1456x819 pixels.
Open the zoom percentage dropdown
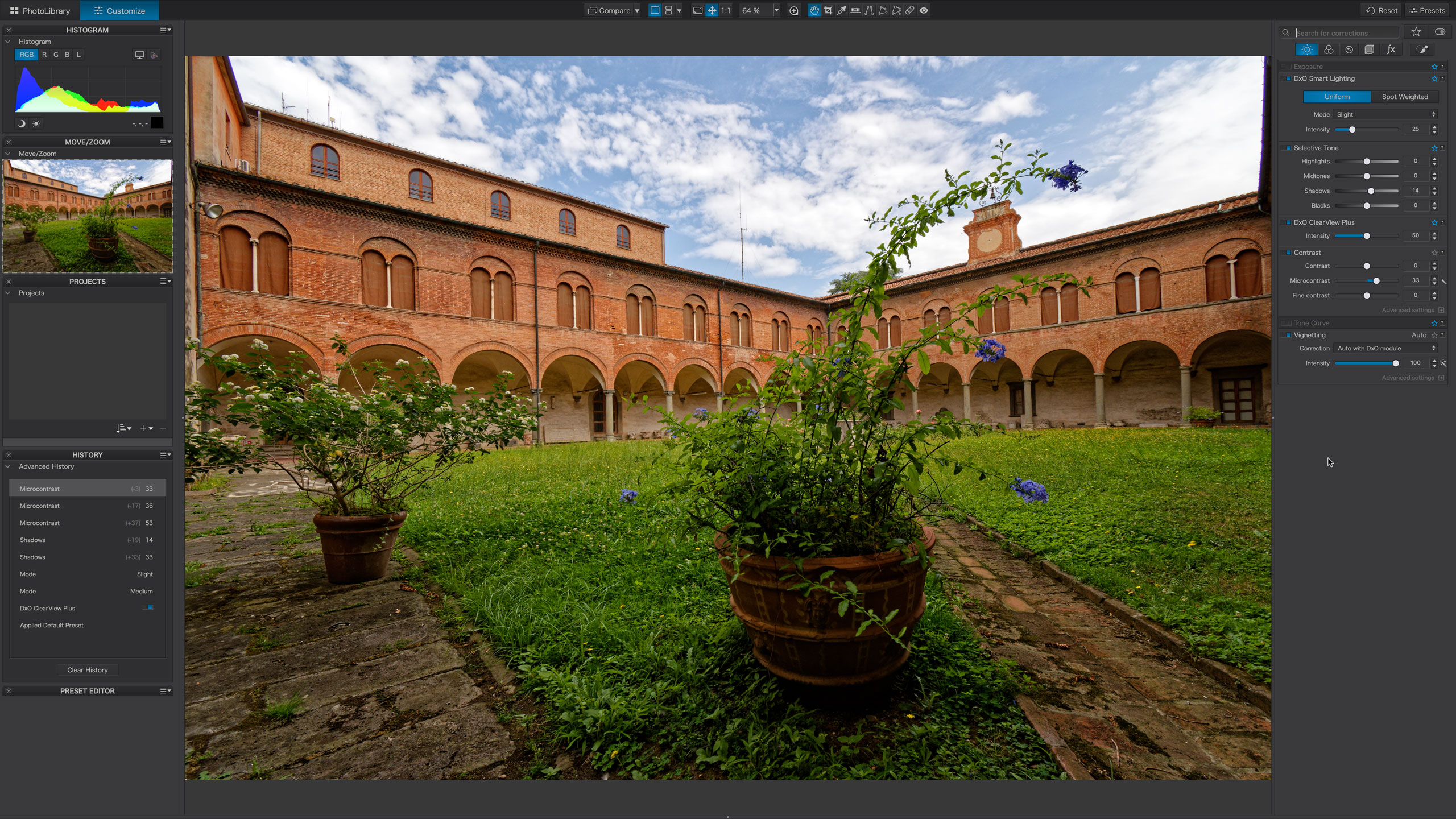click(776, 10)
